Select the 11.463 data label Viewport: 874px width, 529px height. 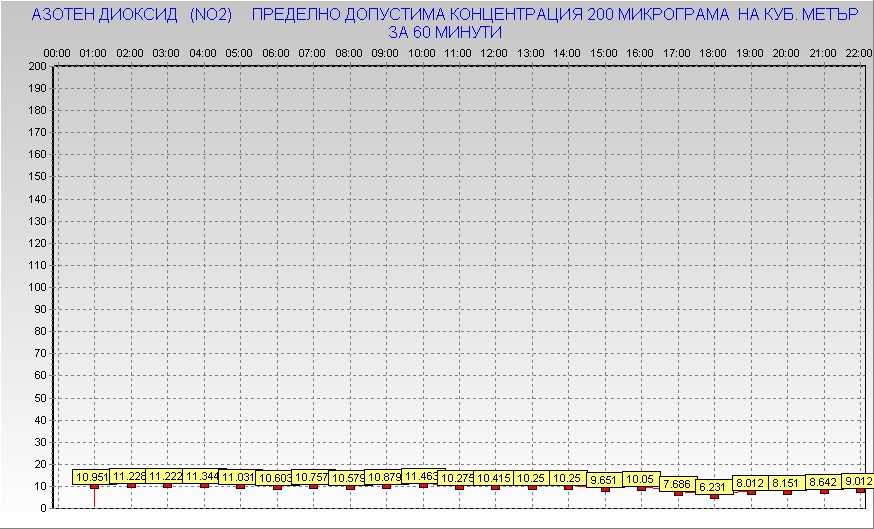point(421,476)
